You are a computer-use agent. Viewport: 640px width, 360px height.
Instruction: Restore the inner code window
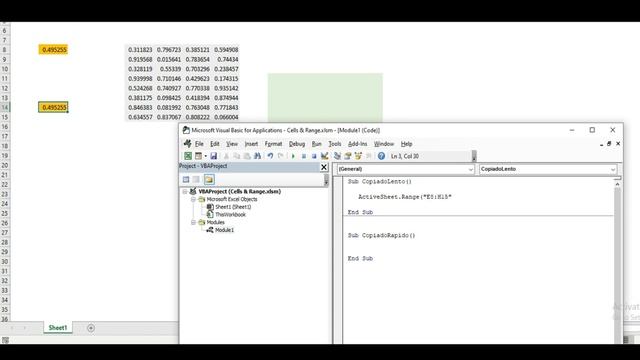click(x=609, y=144)
